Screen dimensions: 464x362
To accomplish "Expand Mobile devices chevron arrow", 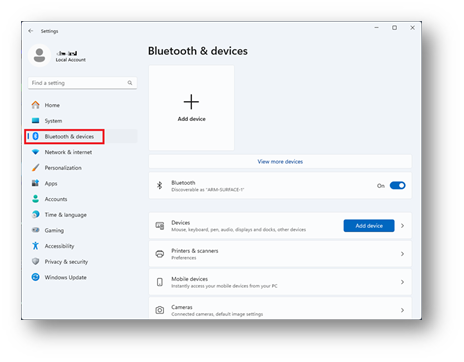I will (402, 282).
